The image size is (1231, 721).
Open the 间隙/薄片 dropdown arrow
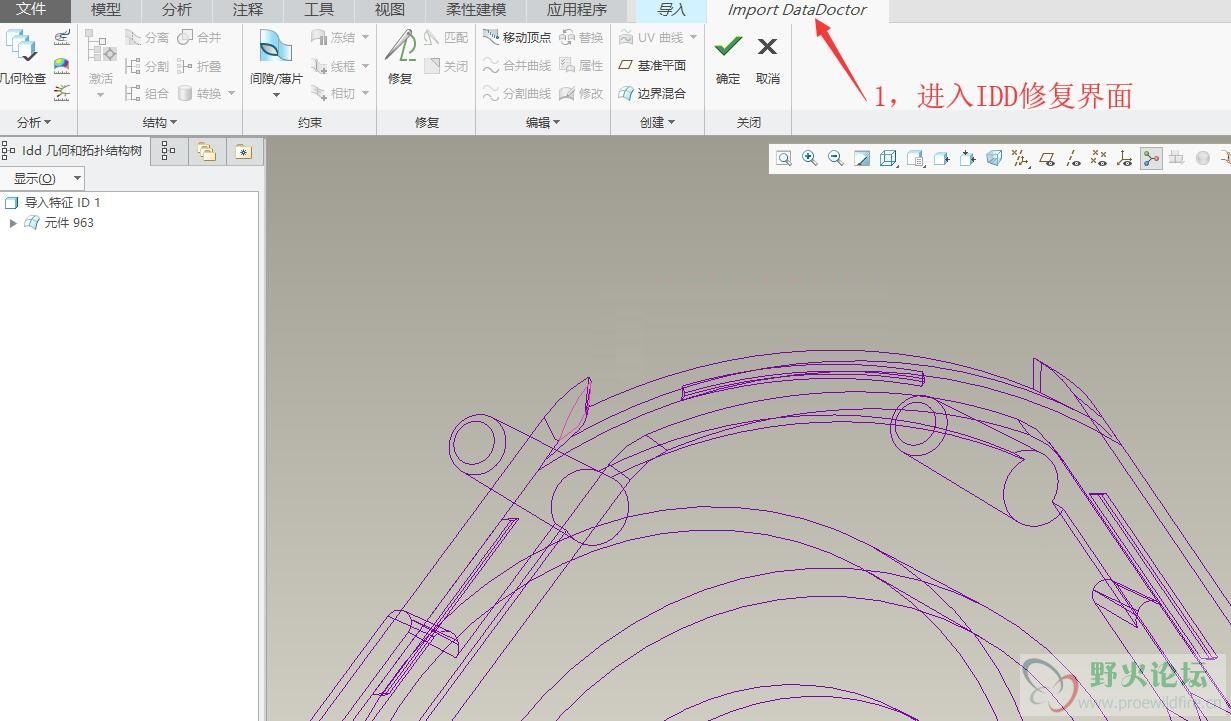click(x=276, y=96)
